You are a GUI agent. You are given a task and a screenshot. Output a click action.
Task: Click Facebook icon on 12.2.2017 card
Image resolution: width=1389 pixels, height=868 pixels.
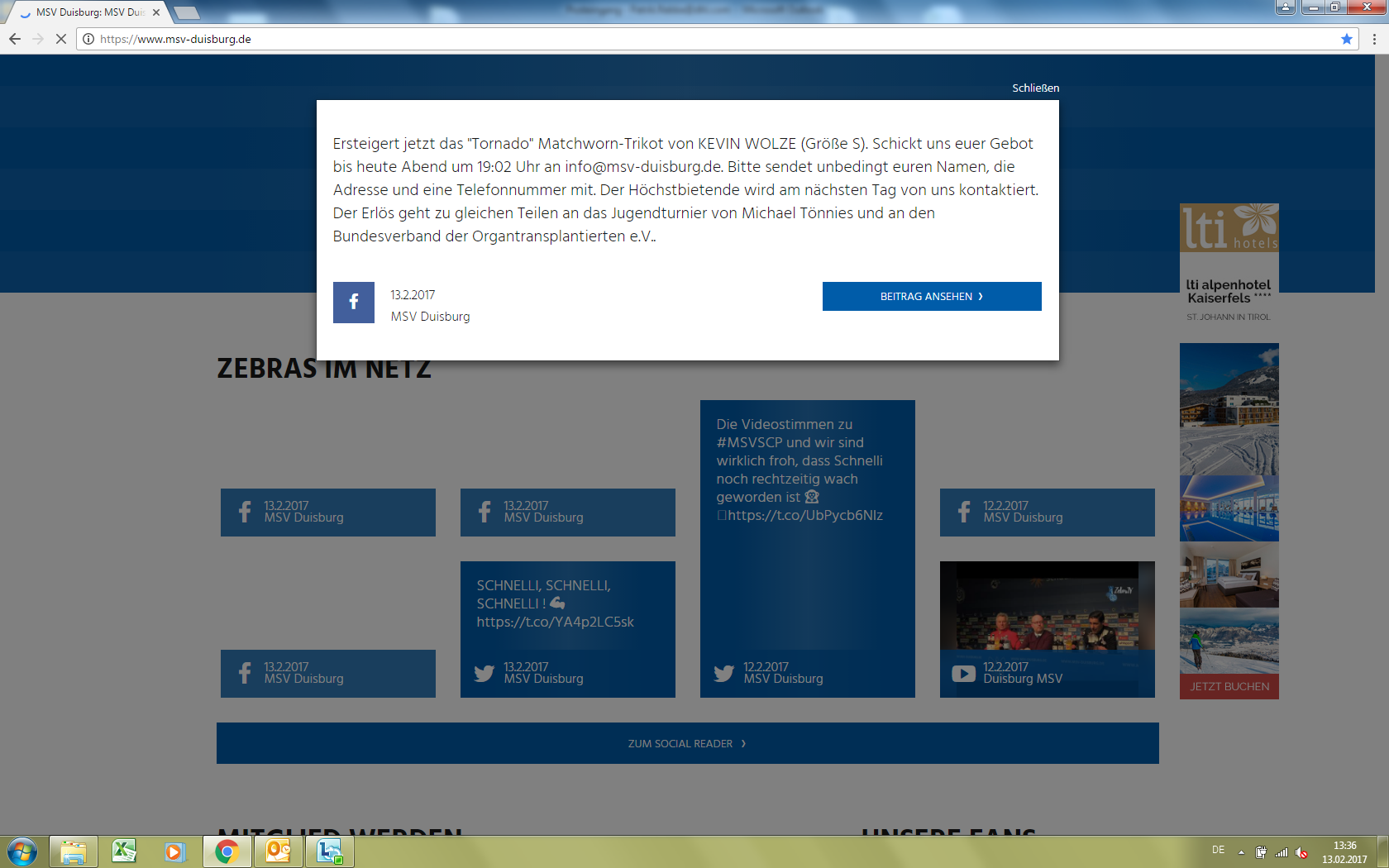coord(964,512)
